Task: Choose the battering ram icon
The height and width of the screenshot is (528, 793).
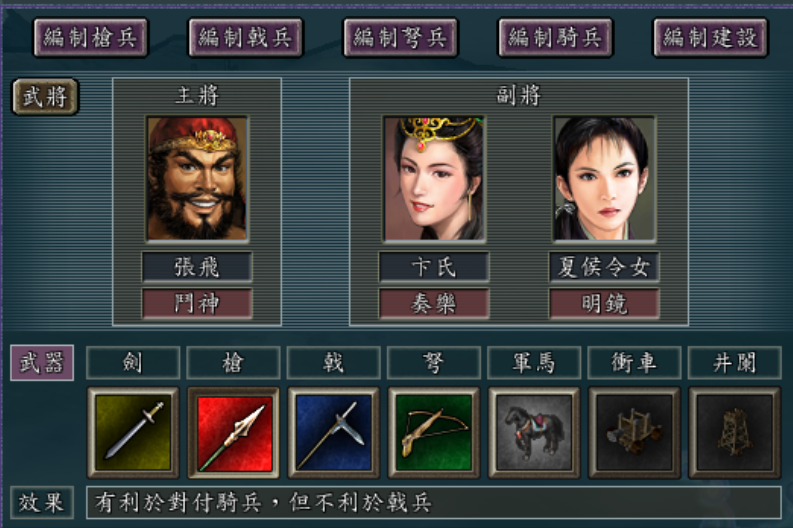Action: coord(634,433)
